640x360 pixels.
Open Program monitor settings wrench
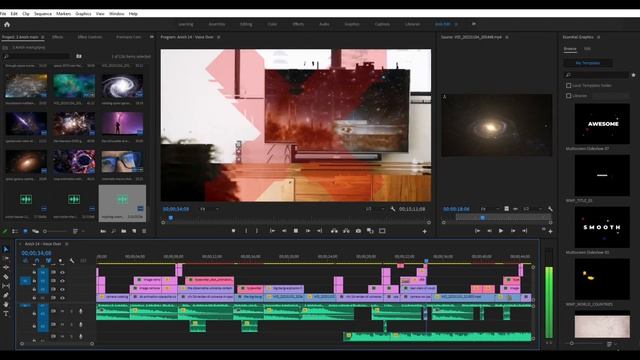[393, 209]
